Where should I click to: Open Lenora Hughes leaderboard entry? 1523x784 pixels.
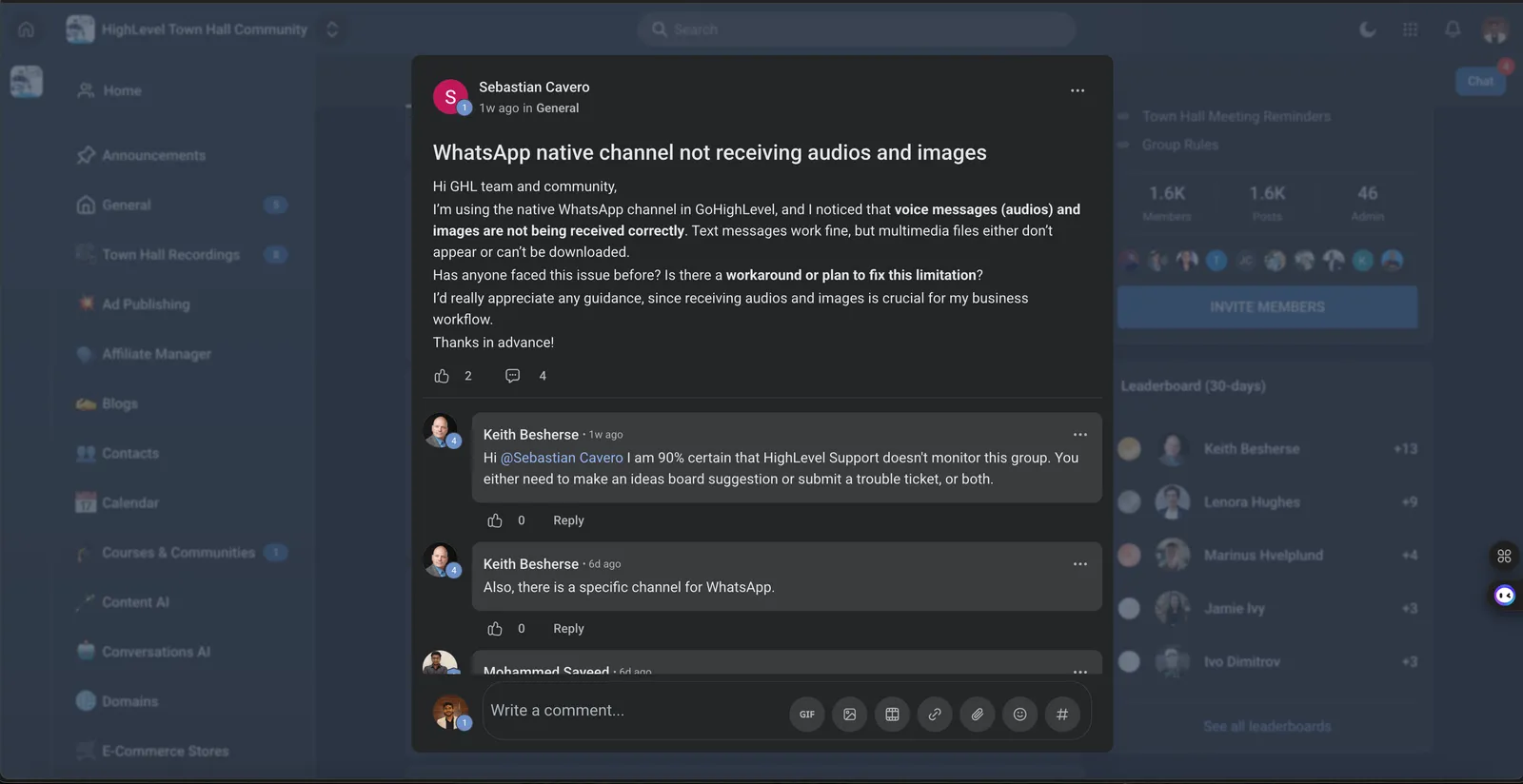pos(1267,502)
